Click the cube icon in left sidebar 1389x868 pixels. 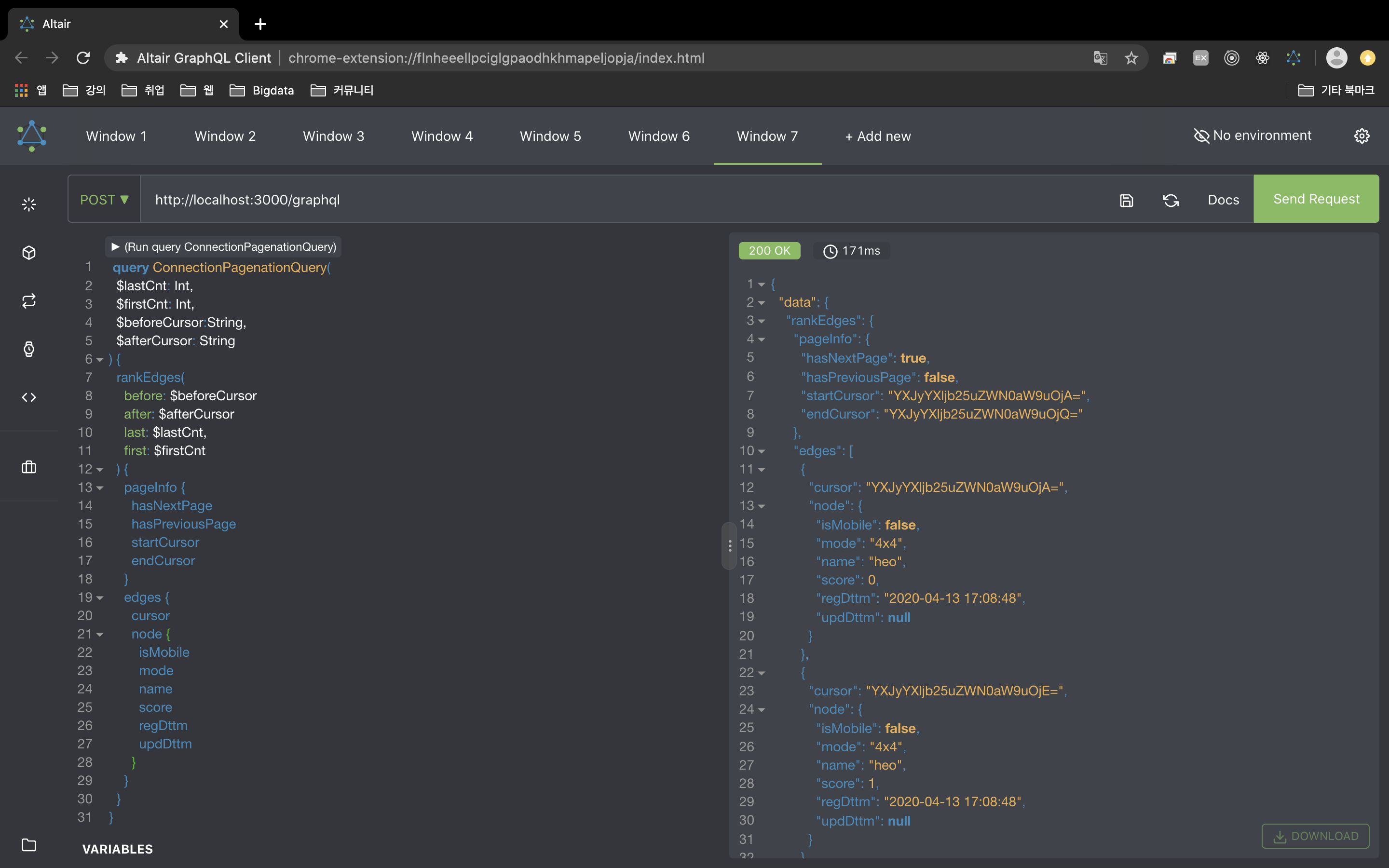point(29,253)
